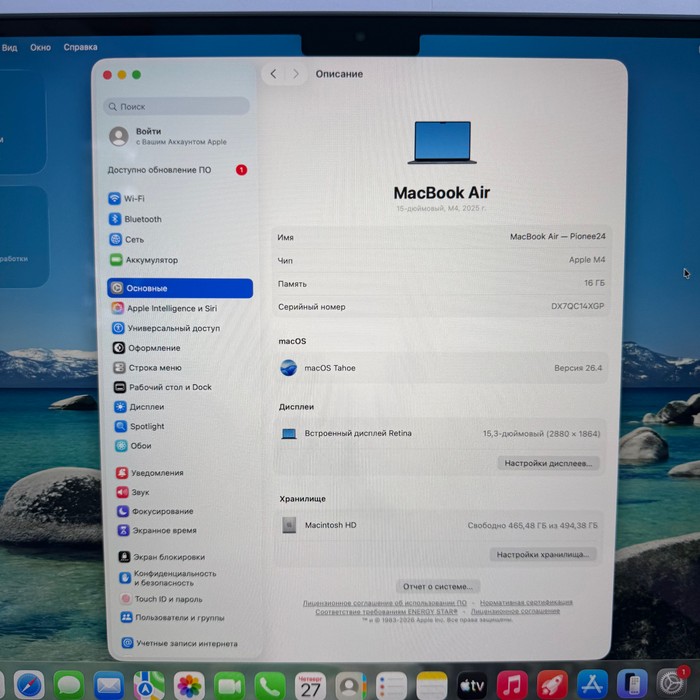Open Notes from the Dock

tap(432, 686)
